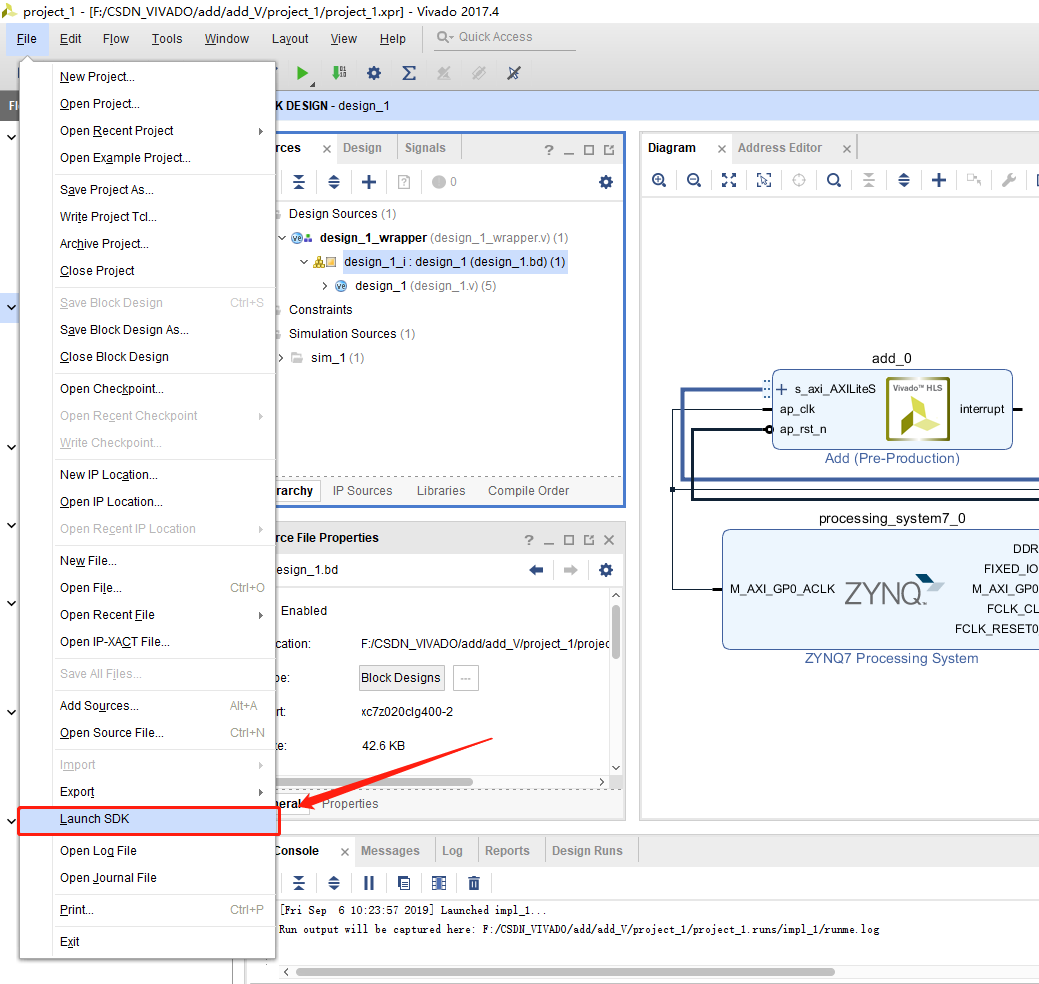Expand s_axi_AXILiteS interface plus on add_0
The image size is (1039, 984).
781,389
